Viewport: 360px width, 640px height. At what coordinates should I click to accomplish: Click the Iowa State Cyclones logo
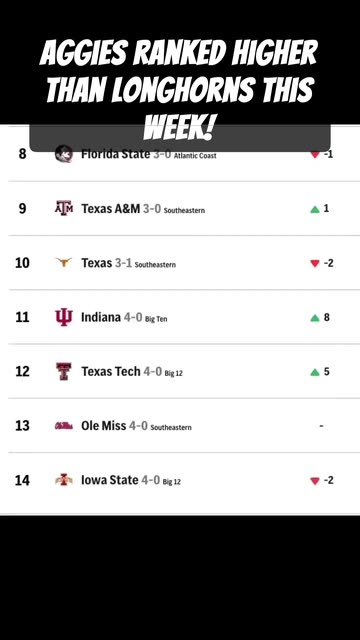tap(64, 480)
